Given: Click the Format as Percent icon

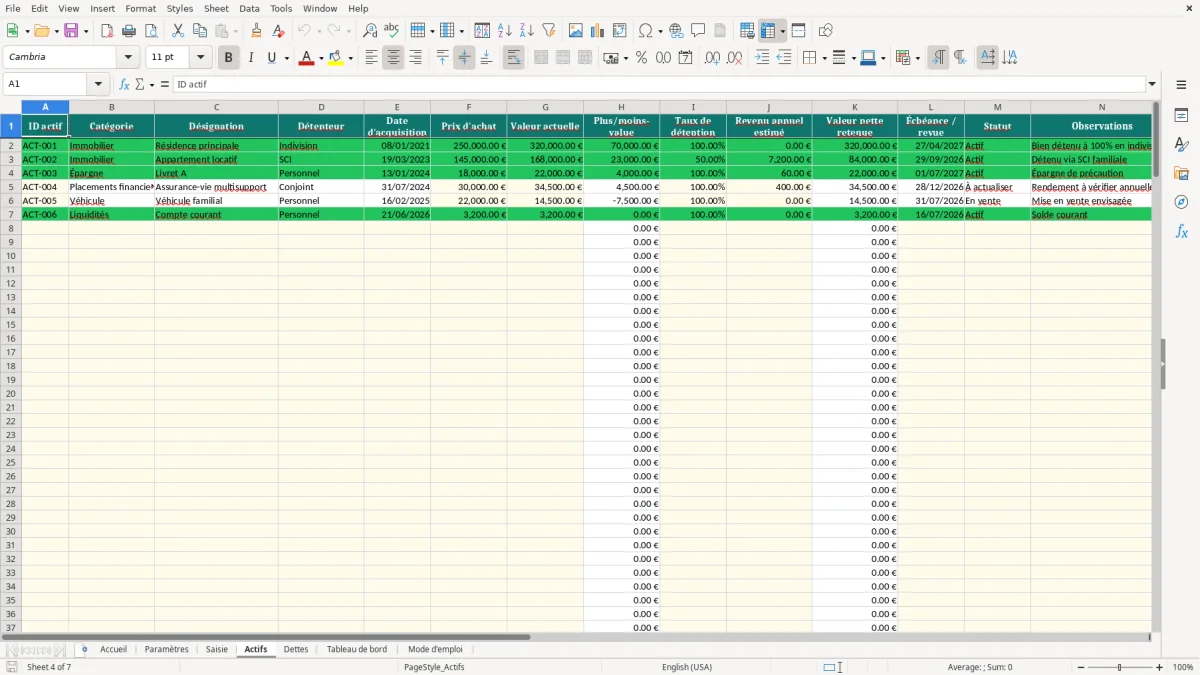Looking at the screenshot, I should tap(641, 58).
